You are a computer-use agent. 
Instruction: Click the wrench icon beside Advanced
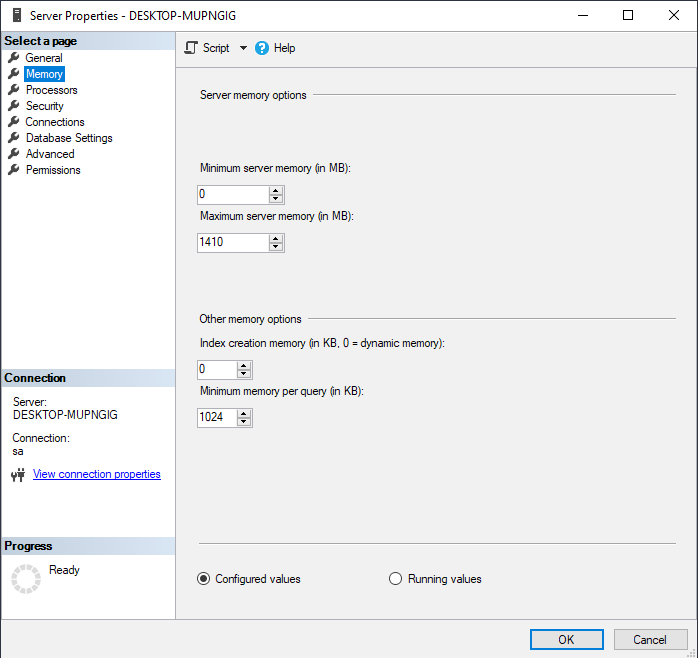(x=14, y=154)
